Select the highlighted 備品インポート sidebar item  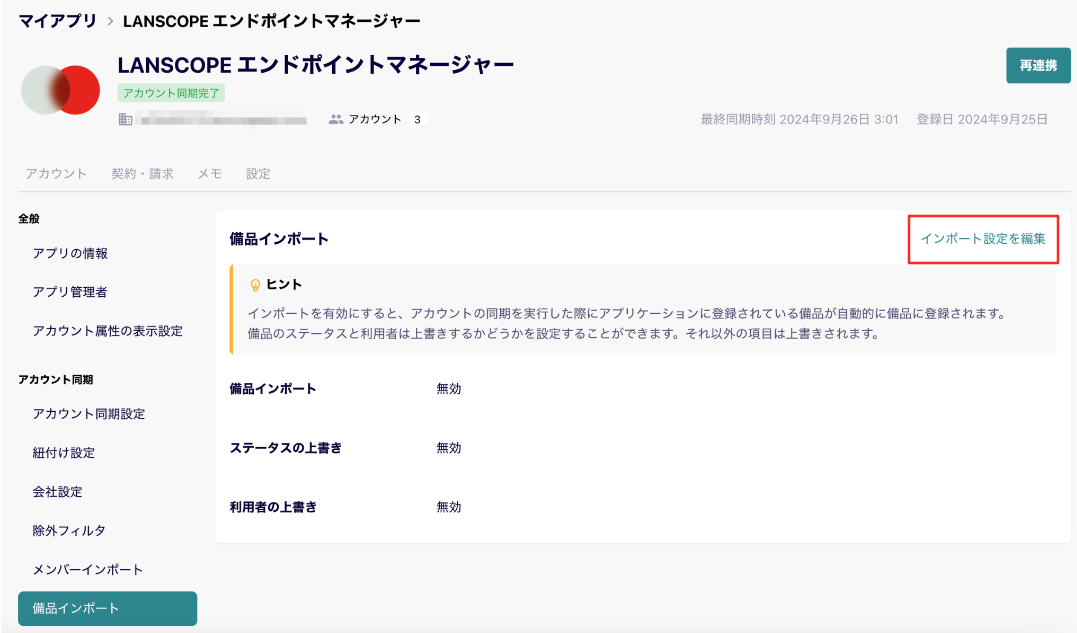[x=107, y=608]
